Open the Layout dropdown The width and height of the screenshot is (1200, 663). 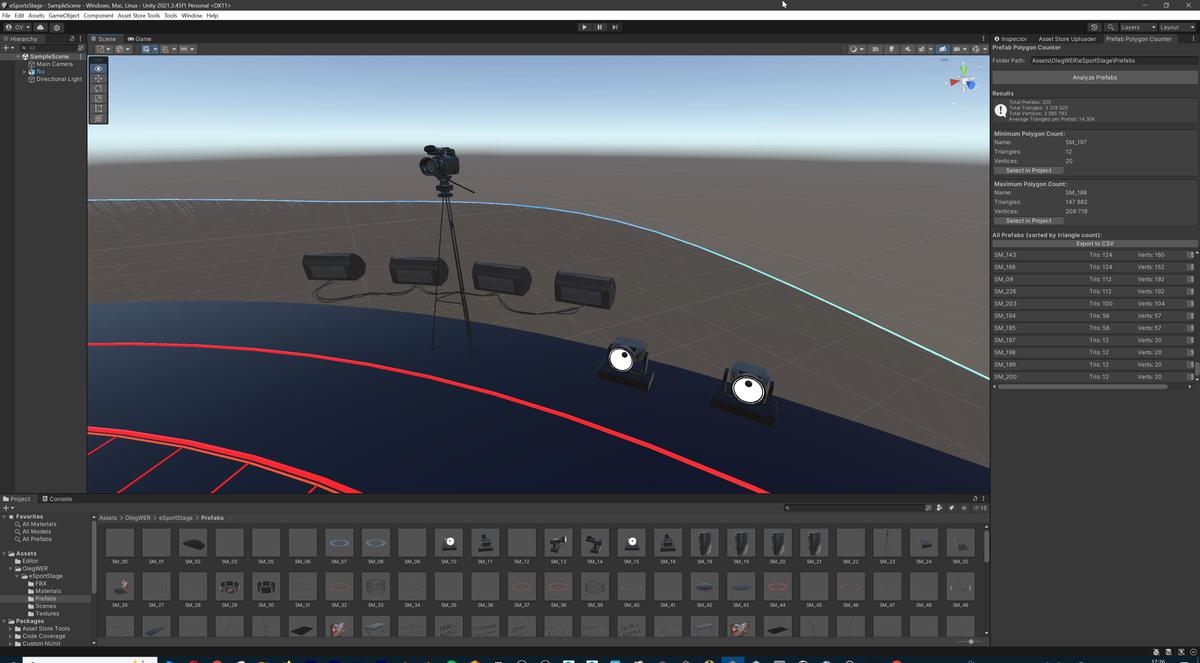click(1177, 27)
